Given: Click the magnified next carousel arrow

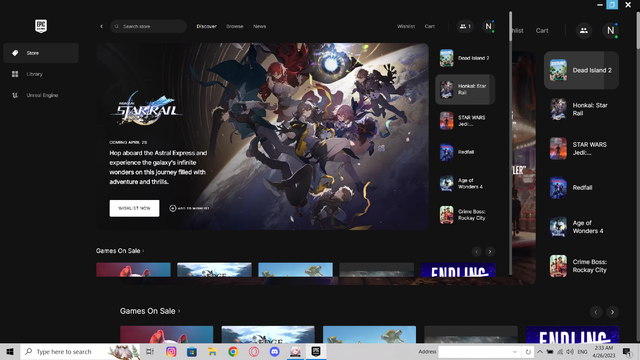Looking at the screenshot, I should click(612, 312).
